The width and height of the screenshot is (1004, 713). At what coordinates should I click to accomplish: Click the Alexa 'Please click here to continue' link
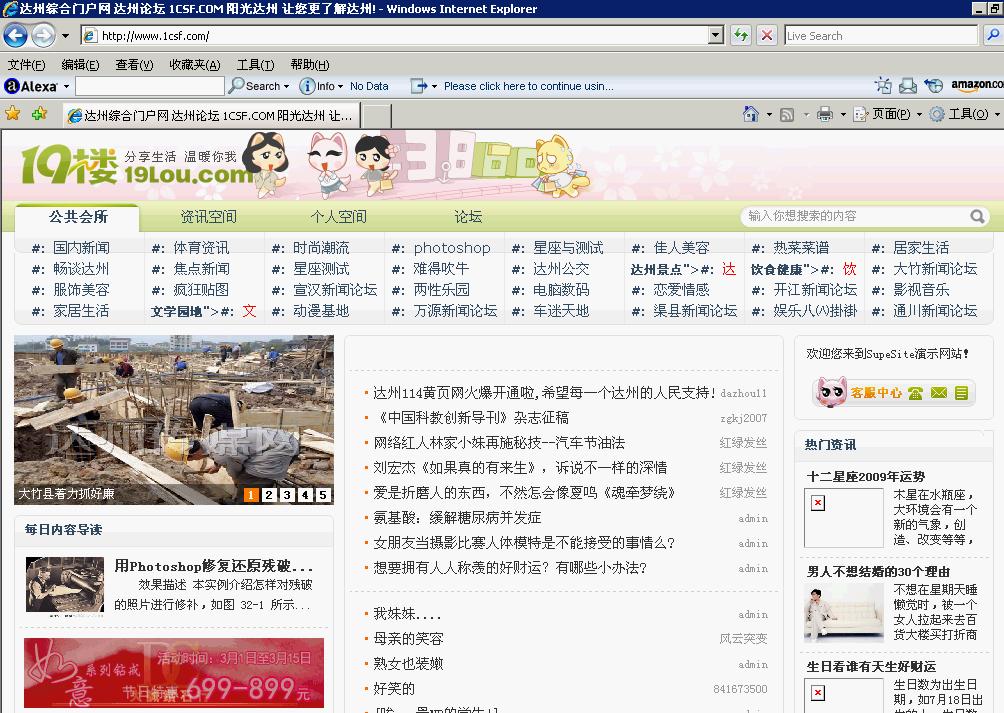point(528,86)
